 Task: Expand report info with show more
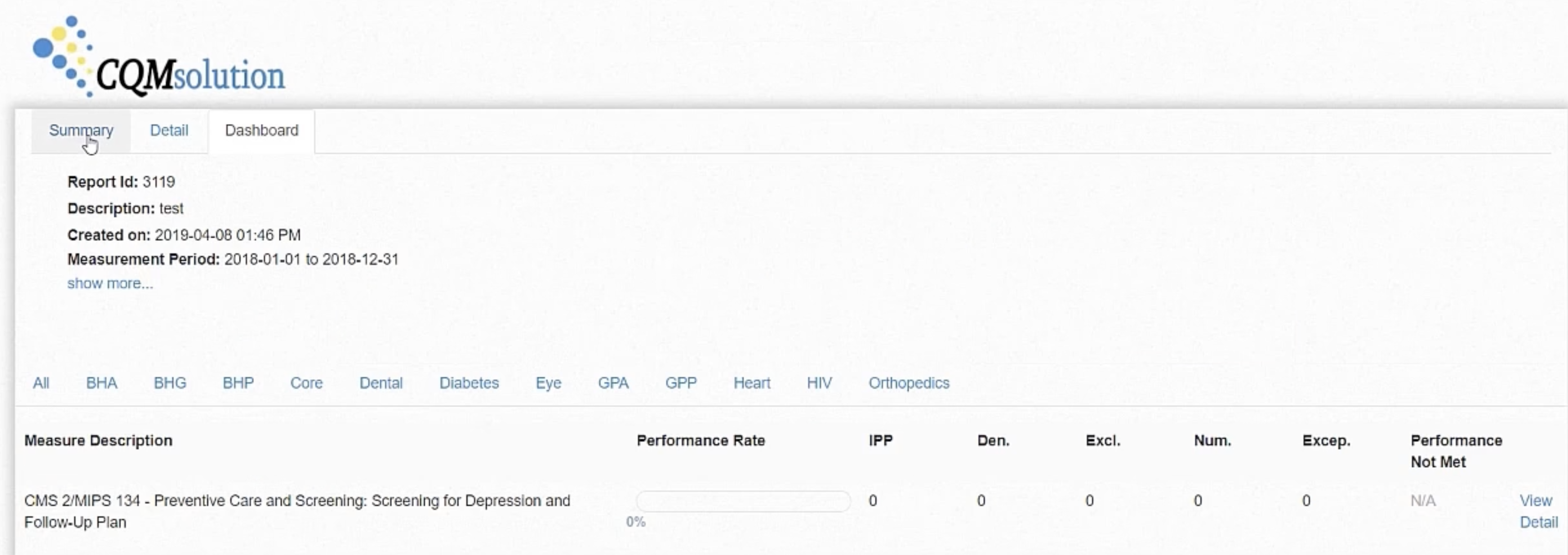coord(110,284)
